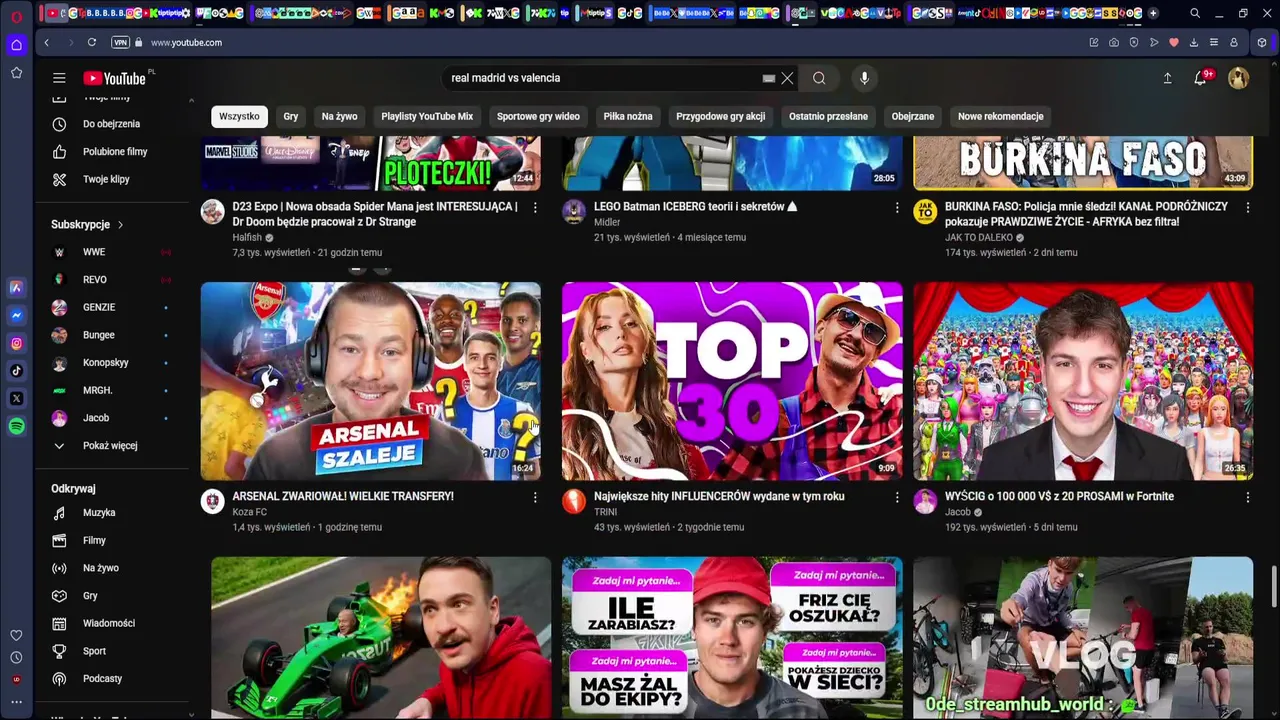This screenshot has width=1280, height=720.
Task: Open more options for LEGO Batman ICEBERG video
Action: pos(896,207)
